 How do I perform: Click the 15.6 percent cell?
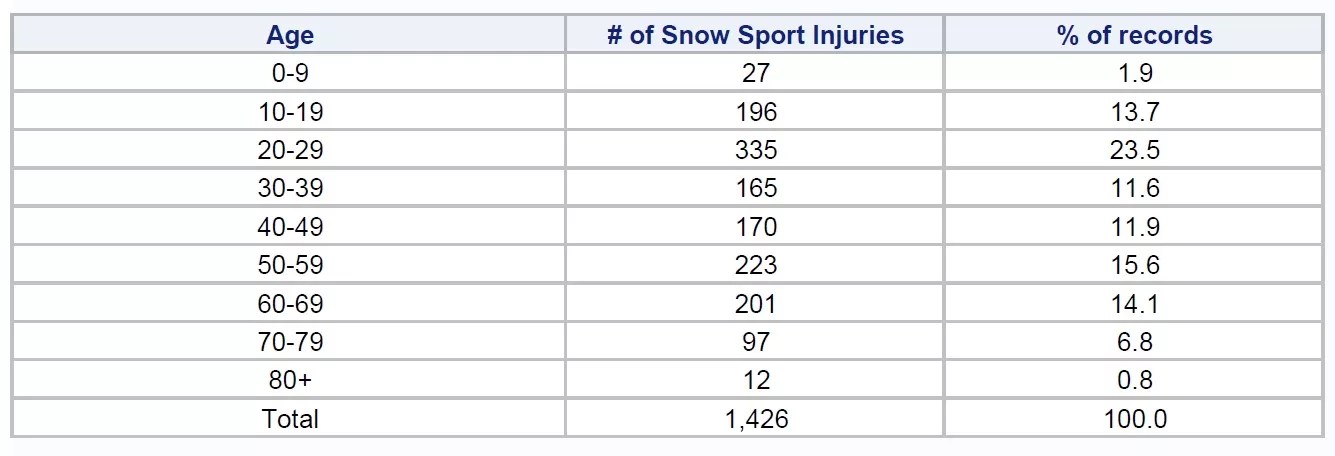coord(1134,265)
